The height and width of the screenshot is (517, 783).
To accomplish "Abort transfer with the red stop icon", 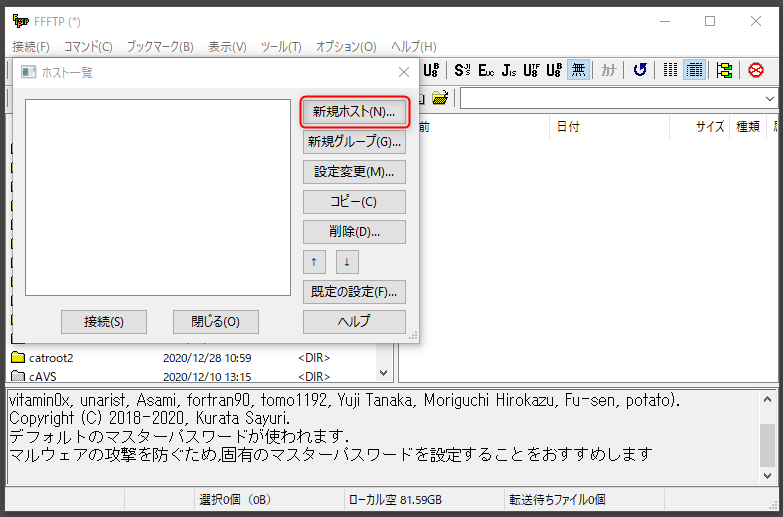I will [756, 70].
